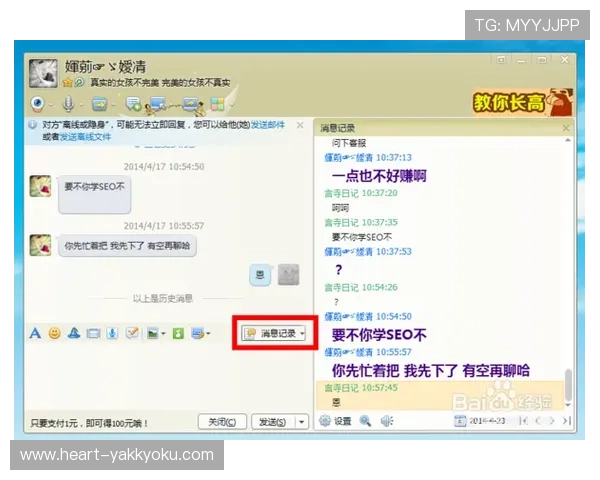Jump to first page of message records
Screen dimensions: 600x480
[523, 421]
